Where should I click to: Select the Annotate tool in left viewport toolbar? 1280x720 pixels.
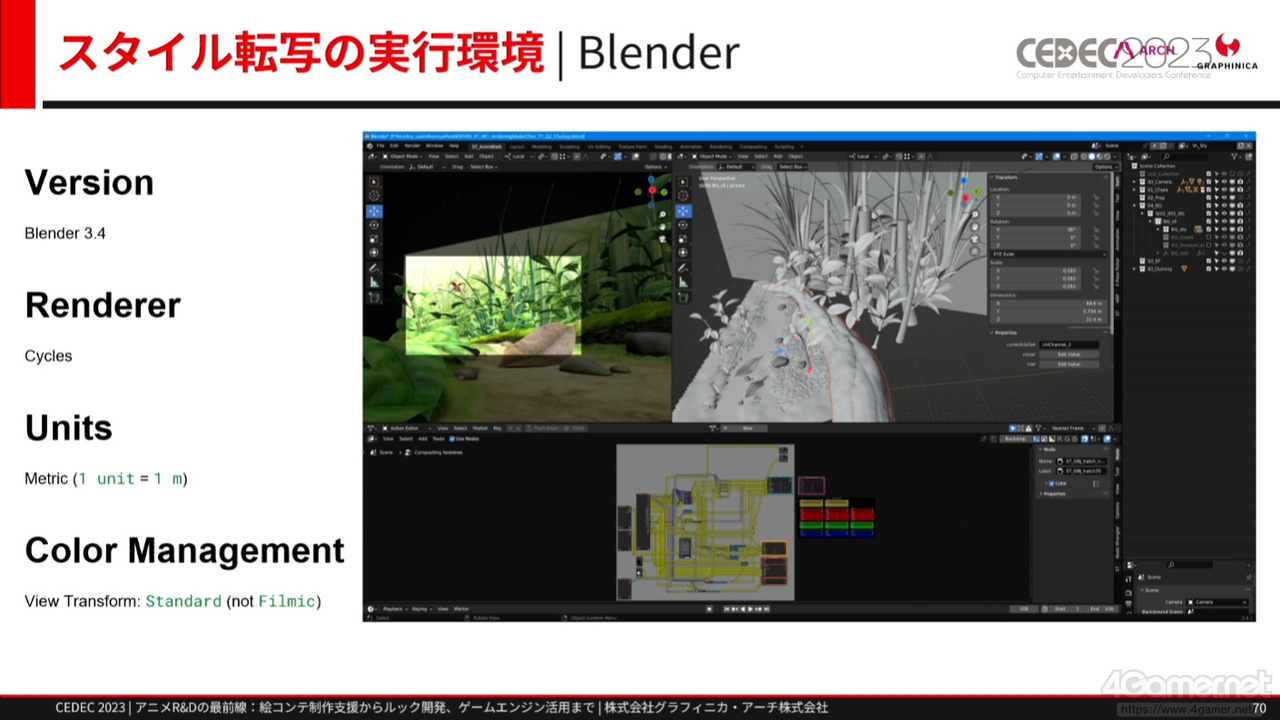374,268
